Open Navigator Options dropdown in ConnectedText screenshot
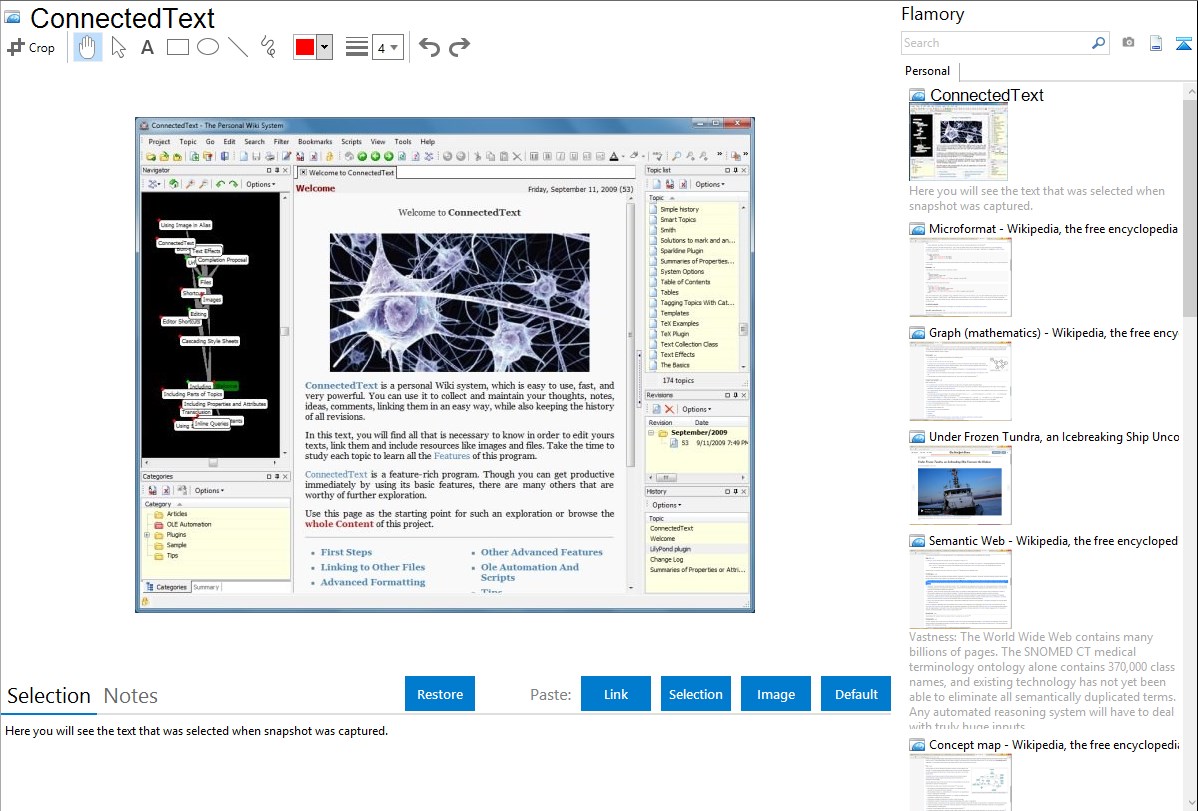The height and width of the screenshot is (811, 1198). coord(261,184)
